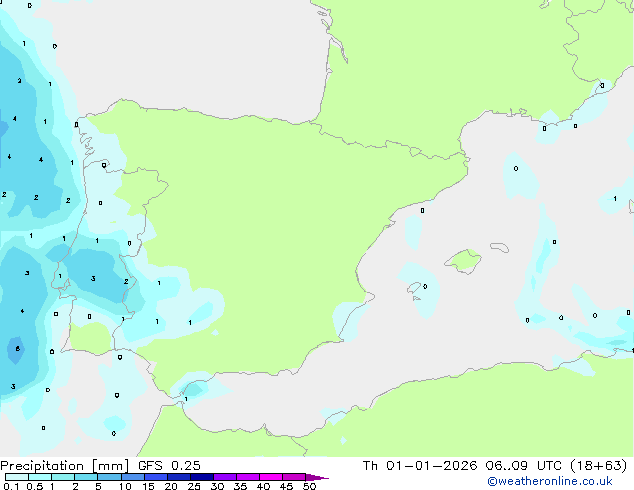Click the '0.5' legend scale label

pyautogui.click(x=35, y=486)
